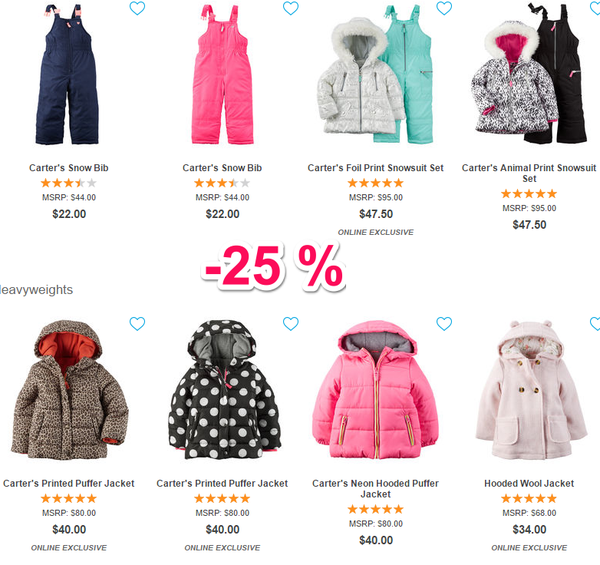Click five-star rating under Hooded Wool Jacket
This screenshot has height=565, width=600.
tap(529, 498)
